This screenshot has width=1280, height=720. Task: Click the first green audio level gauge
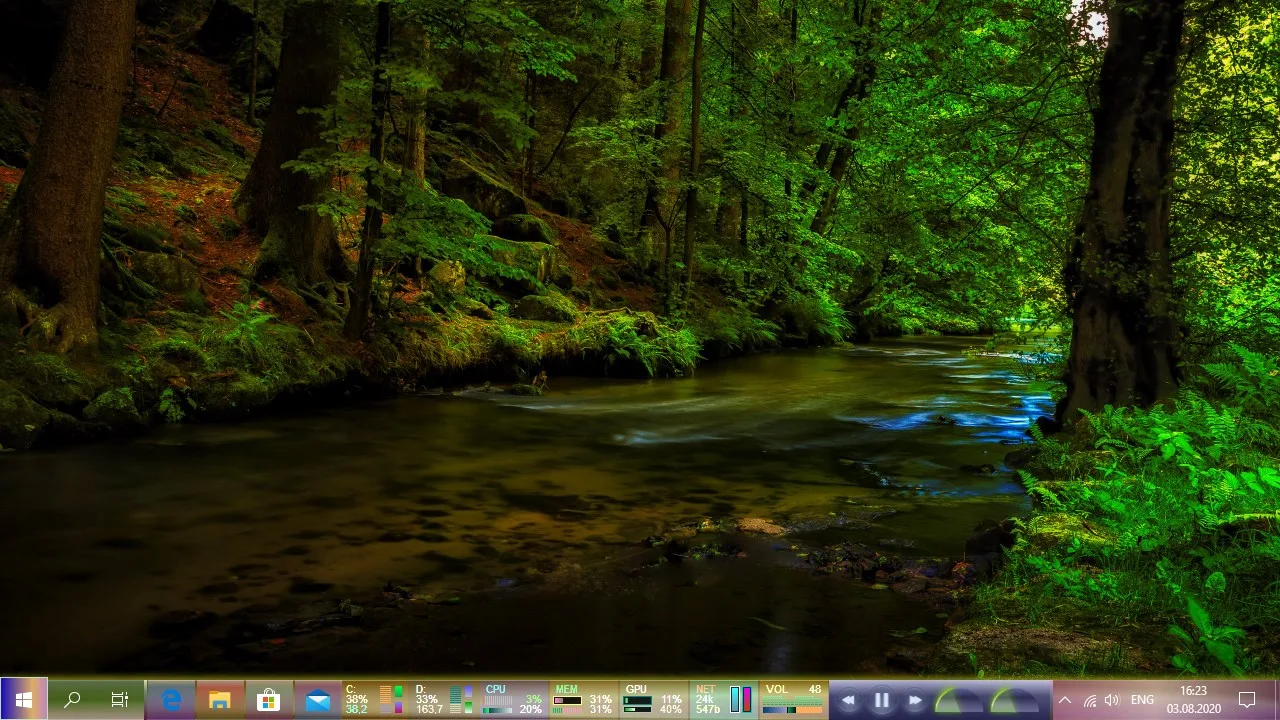[957, 700]
